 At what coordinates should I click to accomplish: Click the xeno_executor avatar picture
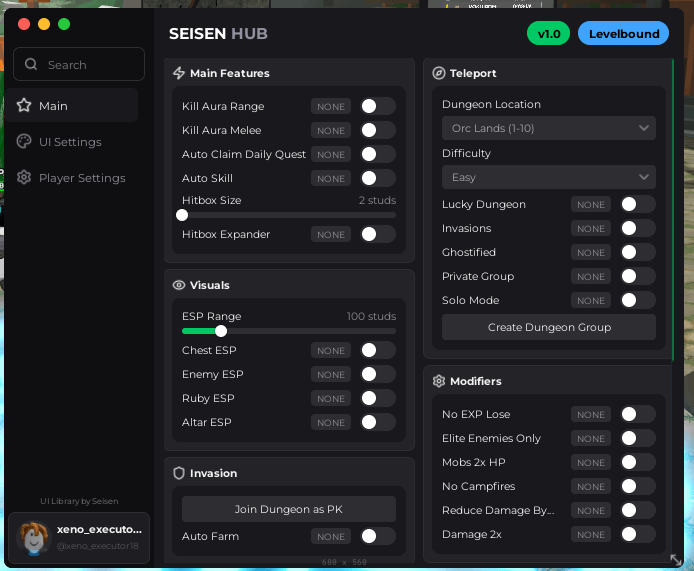coord(33,538)
